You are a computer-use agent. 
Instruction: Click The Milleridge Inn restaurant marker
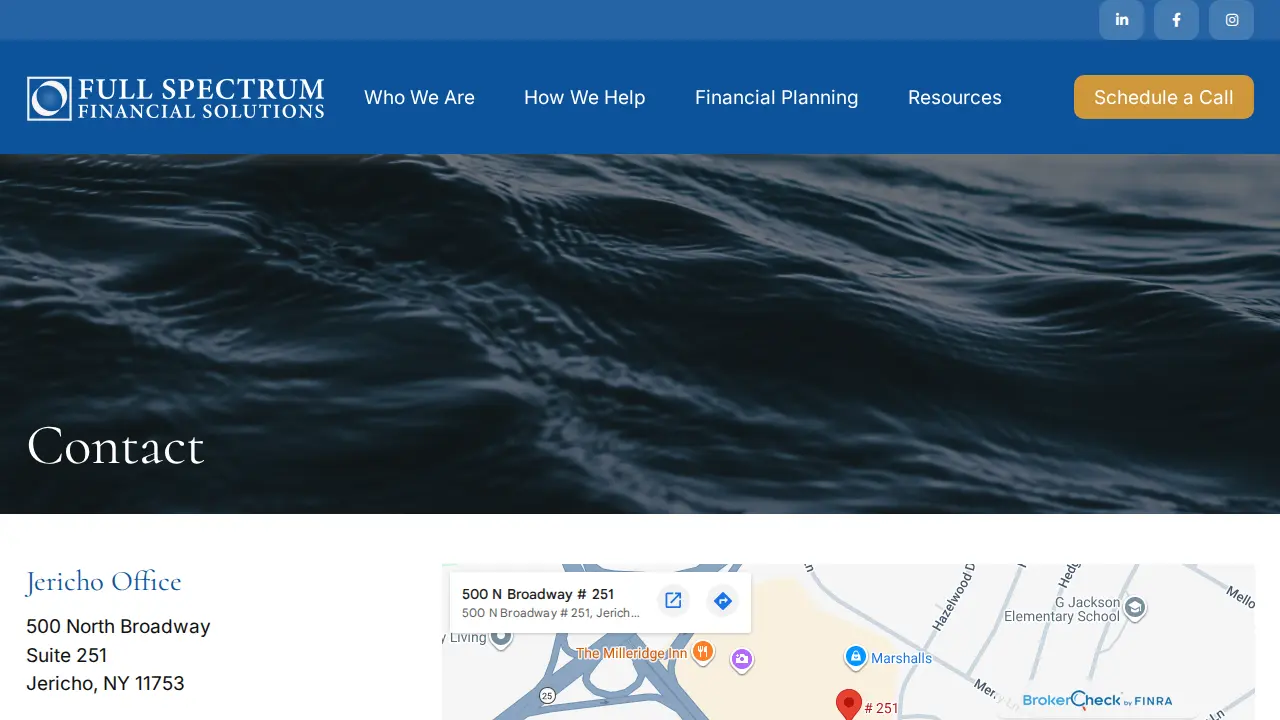click(x=703, y=652)
